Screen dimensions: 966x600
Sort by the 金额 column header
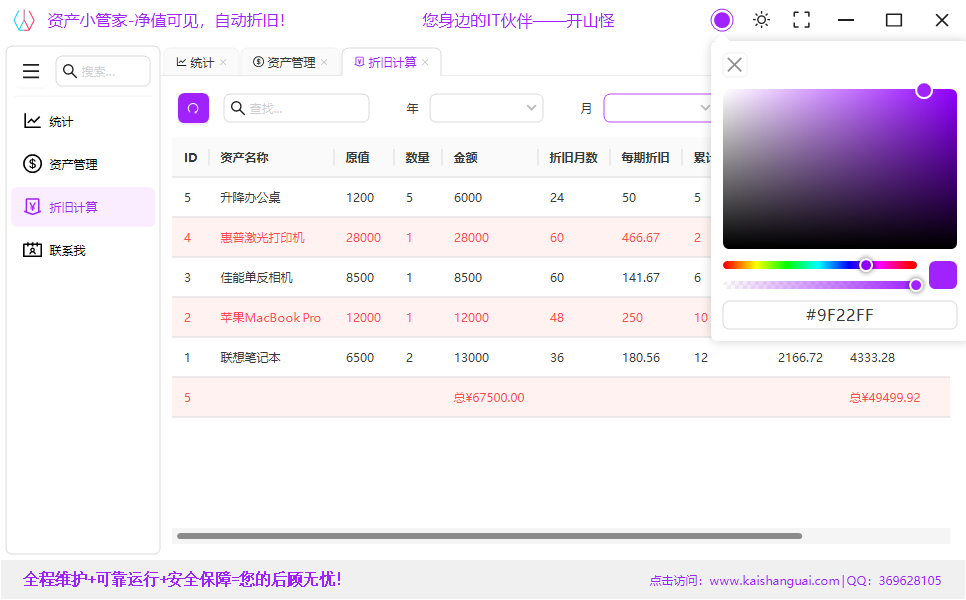point(465,158)
